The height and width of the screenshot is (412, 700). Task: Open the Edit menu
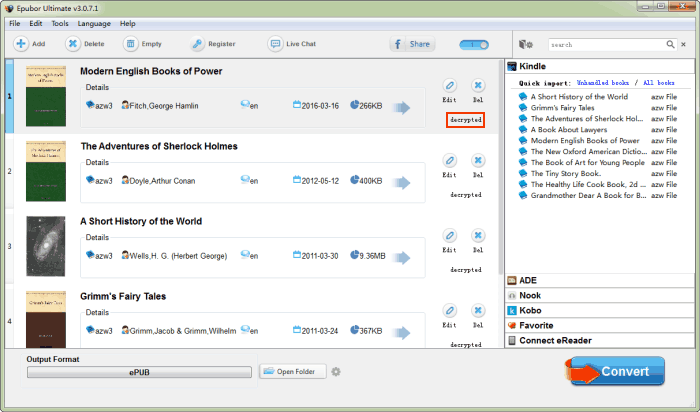(x=36, y=23)
